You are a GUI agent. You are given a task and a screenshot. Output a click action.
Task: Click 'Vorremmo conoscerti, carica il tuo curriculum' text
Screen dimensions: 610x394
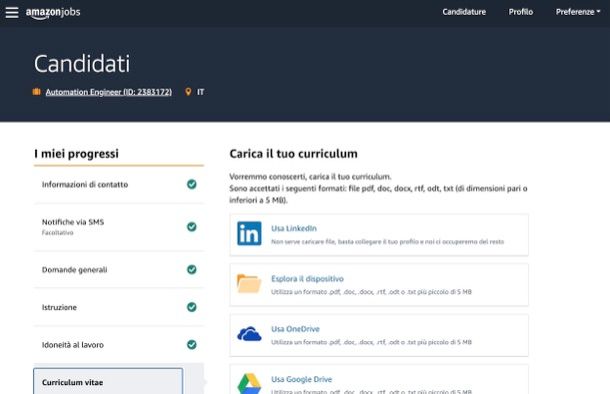coord(310,177)
